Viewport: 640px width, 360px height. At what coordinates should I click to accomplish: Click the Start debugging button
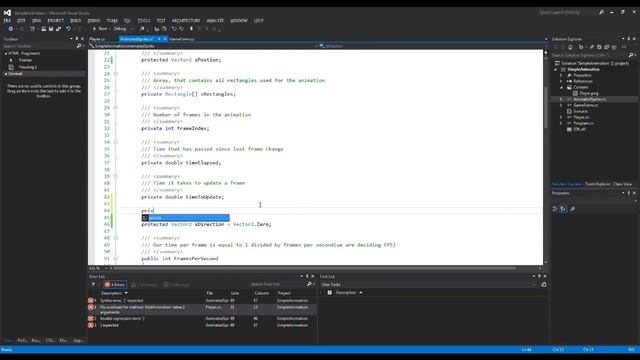[100, 29]
